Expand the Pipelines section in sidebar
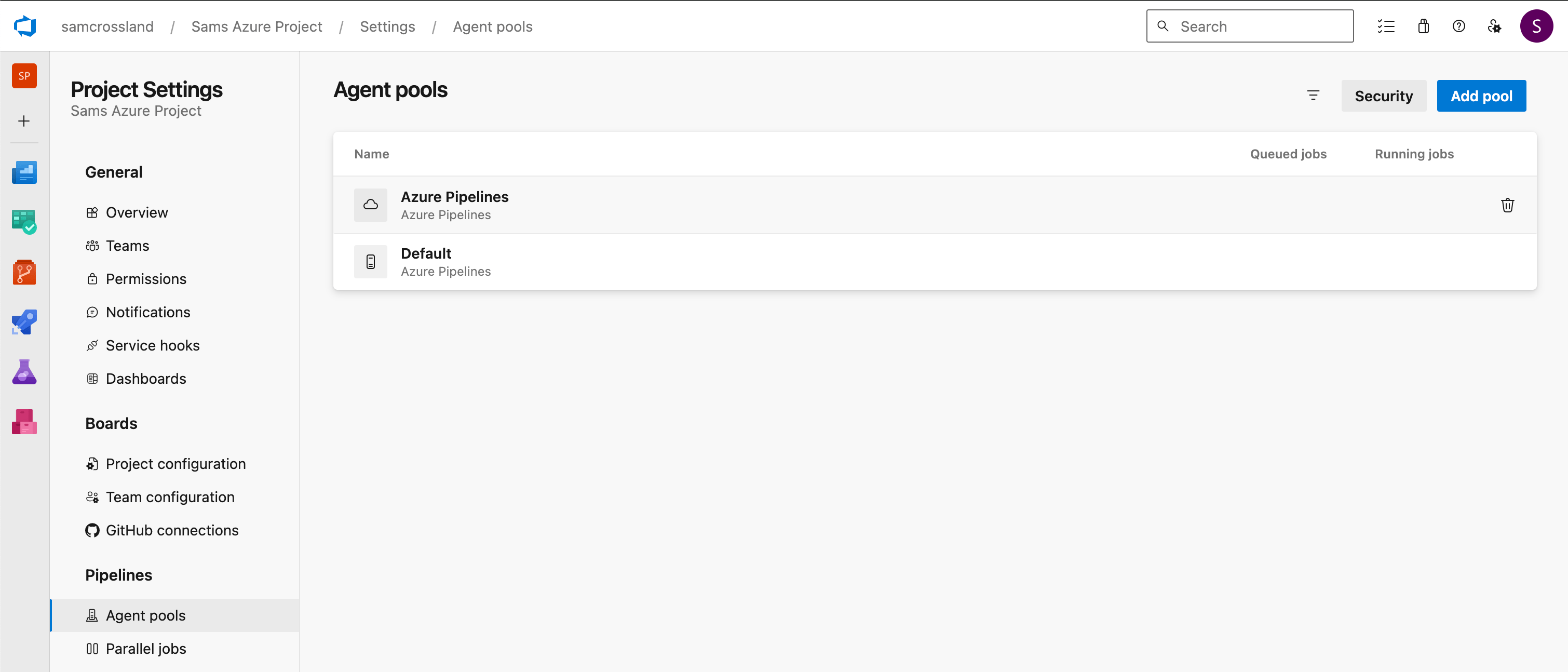The width and height of the screenshot is (1568, 672). (119, 575)
